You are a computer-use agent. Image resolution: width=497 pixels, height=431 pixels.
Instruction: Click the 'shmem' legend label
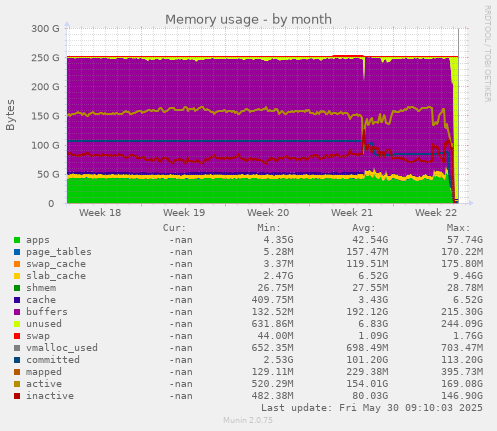41,288
